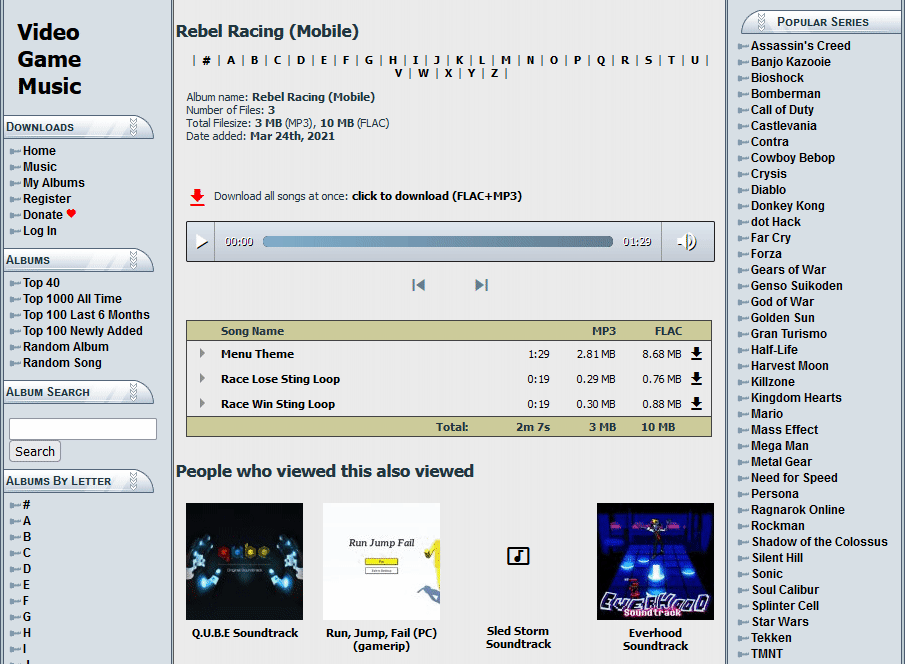Screen dimensions: 905x664
Task: Play Menu Theme using its row triangle
Action: coord(202,353)
